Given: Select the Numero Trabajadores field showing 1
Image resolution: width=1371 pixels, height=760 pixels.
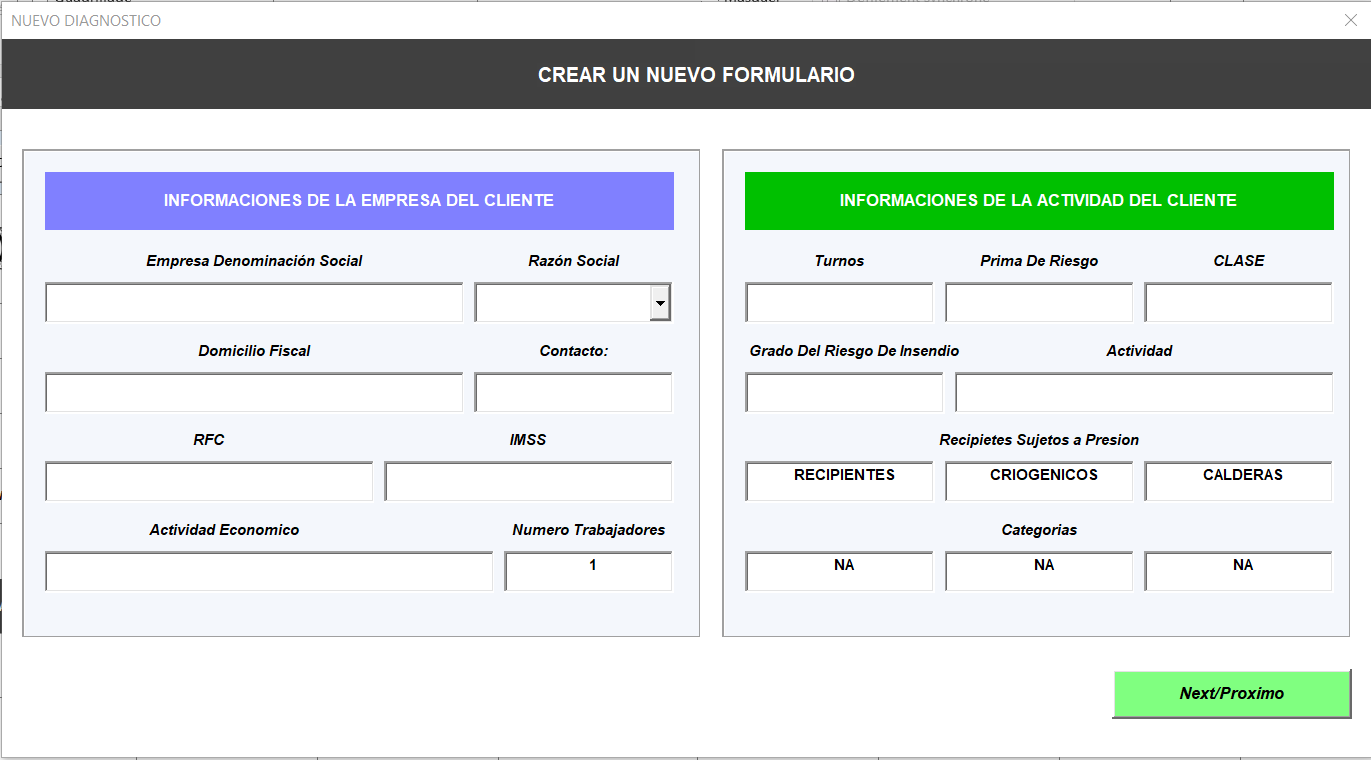Looking at the screenshot, I should [588, 571].
